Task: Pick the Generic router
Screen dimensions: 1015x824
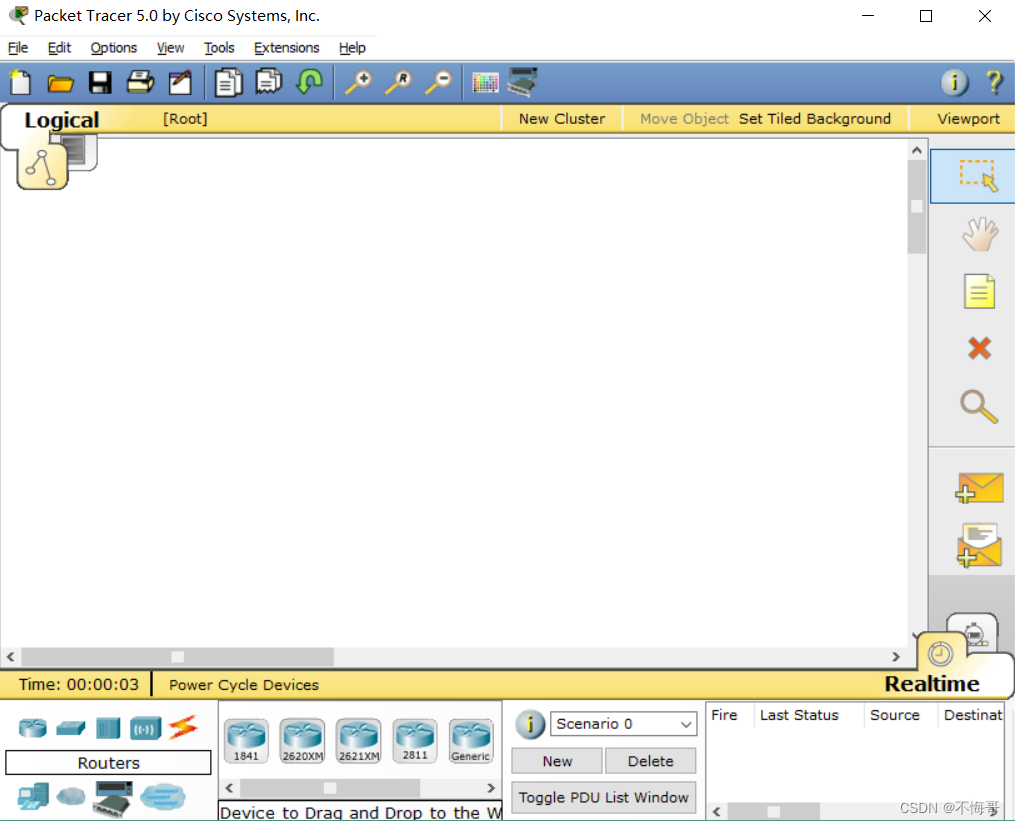Action: tap(471, 741)
